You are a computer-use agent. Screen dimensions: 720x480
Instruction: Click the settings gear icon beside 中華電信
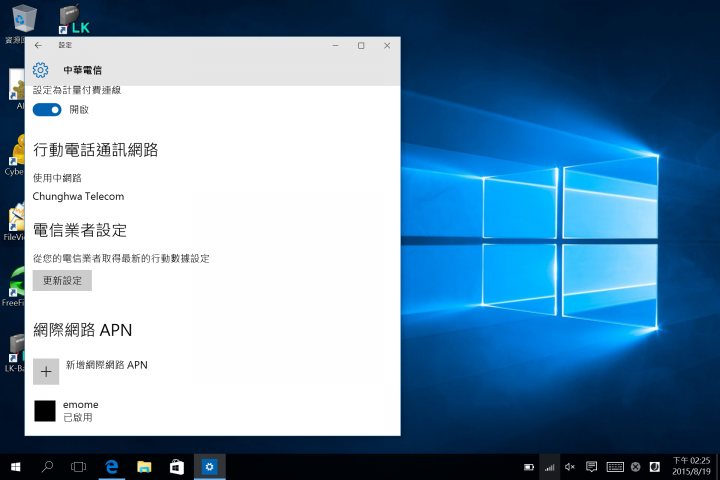click(x=40, y=70)
